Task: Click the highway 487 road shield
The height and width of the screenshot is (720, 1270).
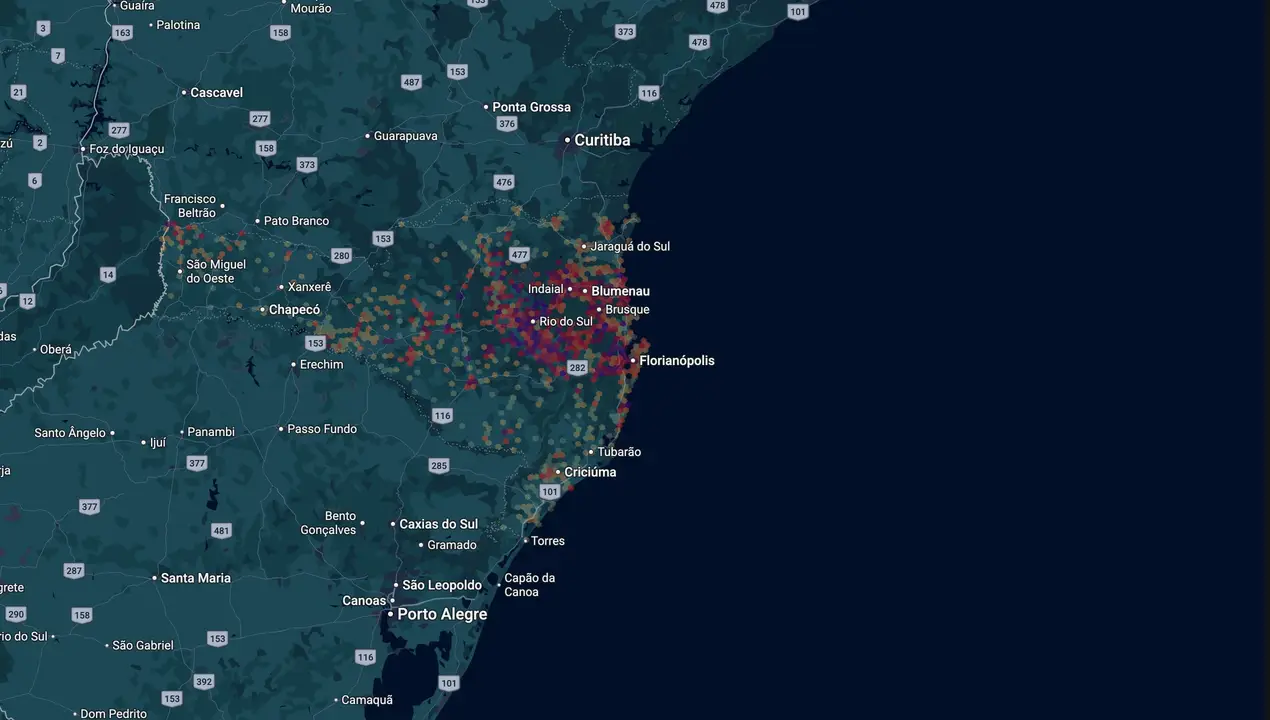Action: tap(411, 82)
